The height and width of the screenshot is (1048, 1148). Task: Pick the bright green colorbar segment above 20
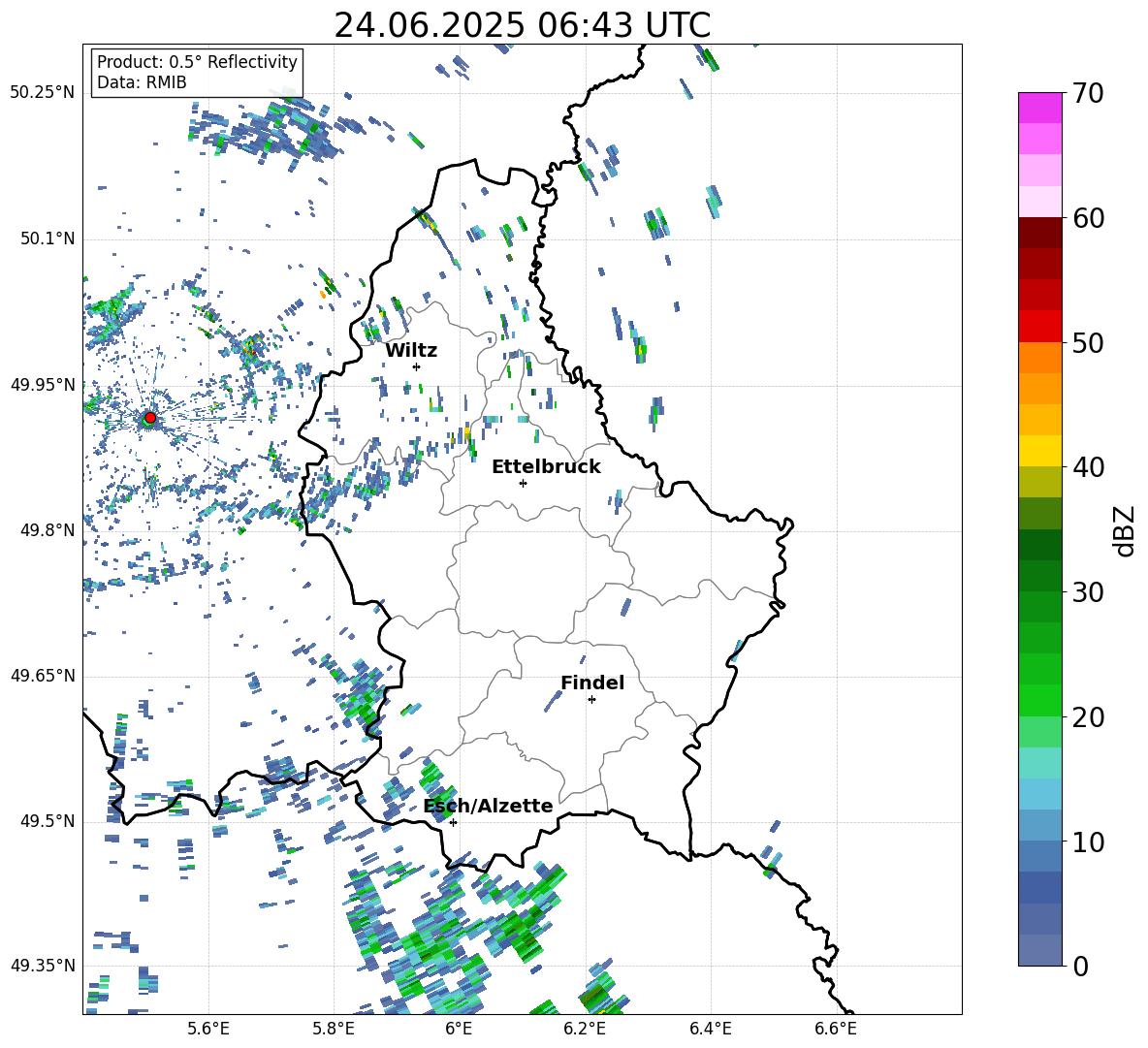[1039, 700]
